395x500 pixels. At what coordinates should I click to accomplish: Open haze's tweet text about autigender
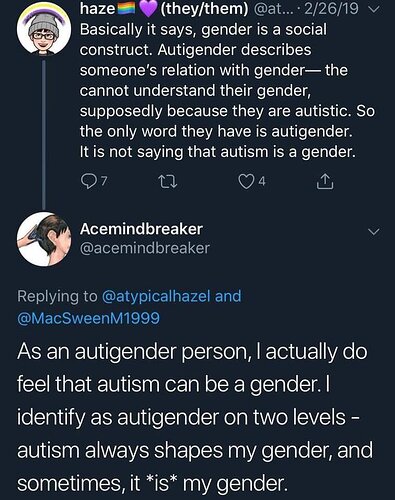point(227,91)
